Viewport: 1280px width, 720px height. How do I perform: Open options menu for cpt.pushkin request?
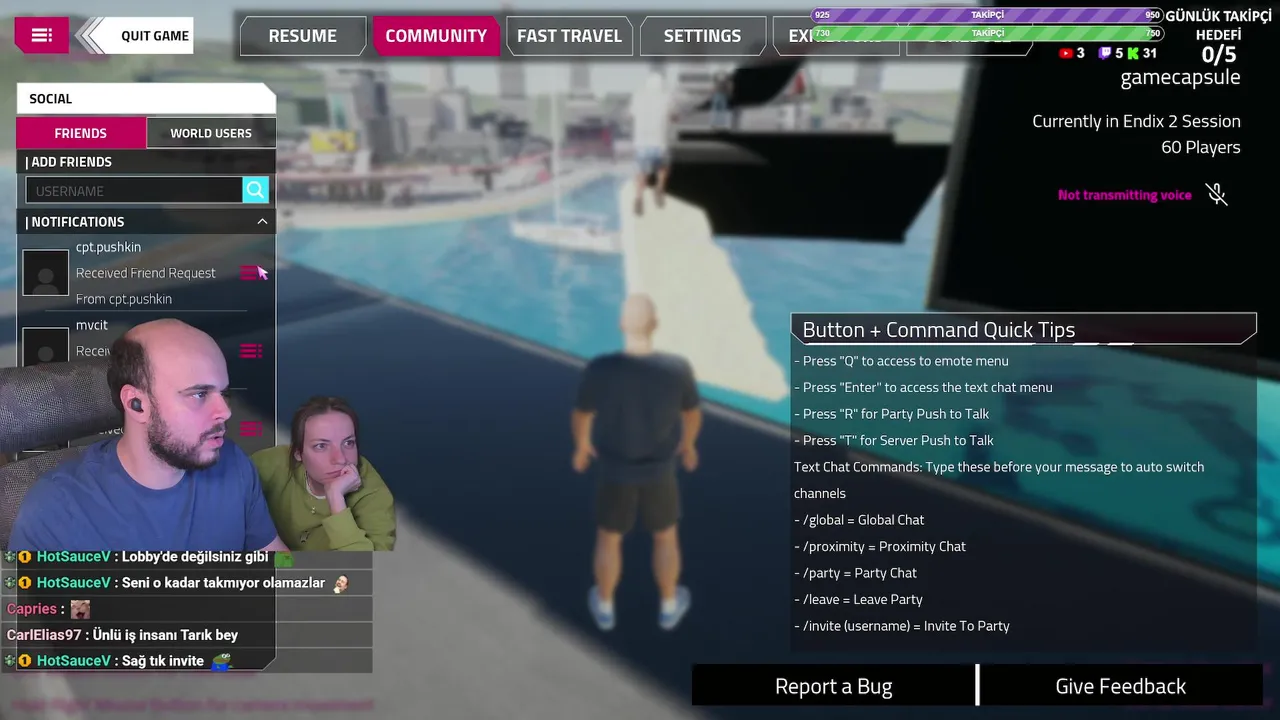click(250, 273)
